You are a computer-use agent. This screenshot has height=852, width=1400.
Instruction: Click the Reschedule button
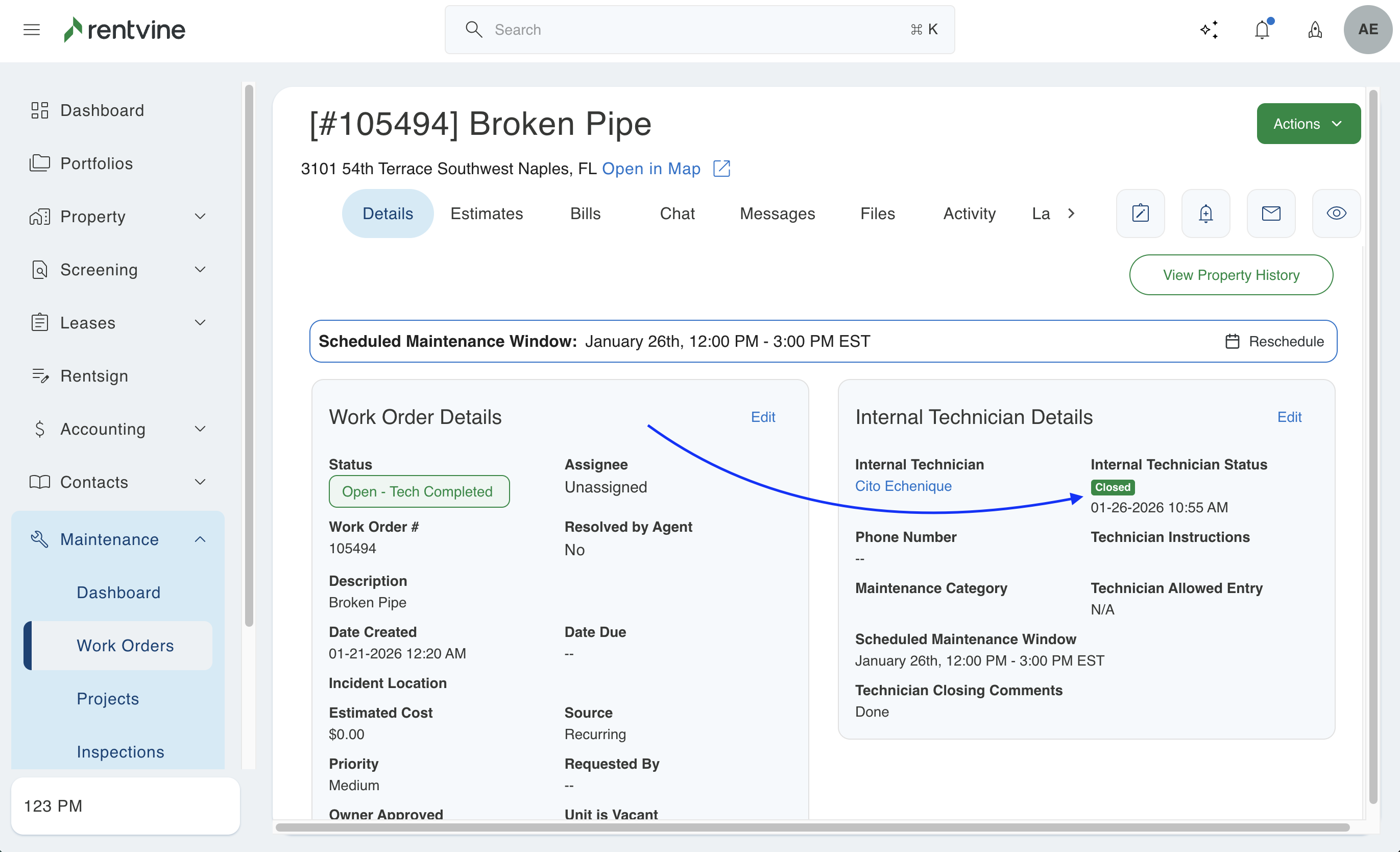(x=1275, y=342)
